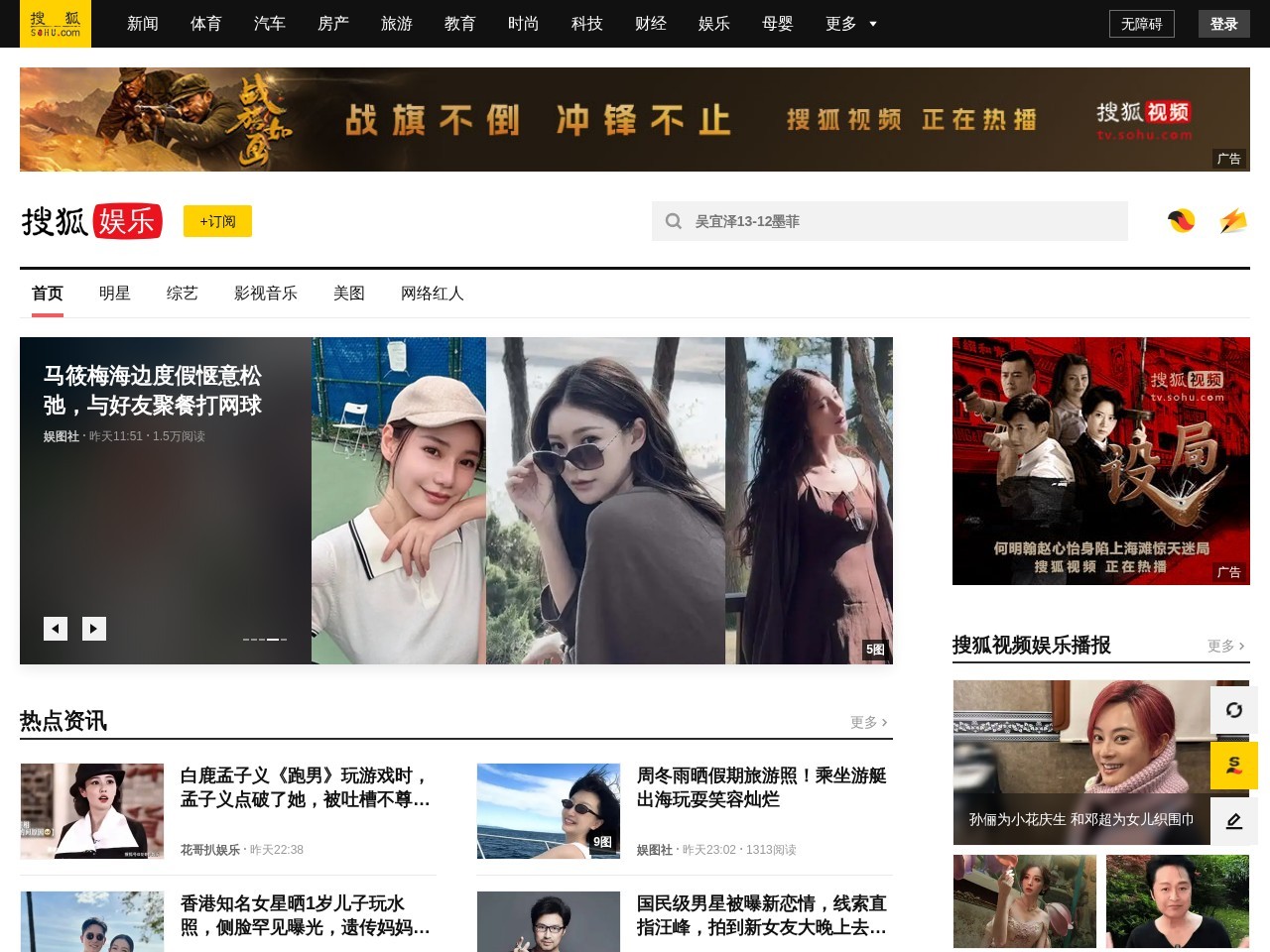The height and width of the screenshot is (952, 1270).
Task: Expand the 更多 dropdown in top navigation
Action: [x=851, y=24]
